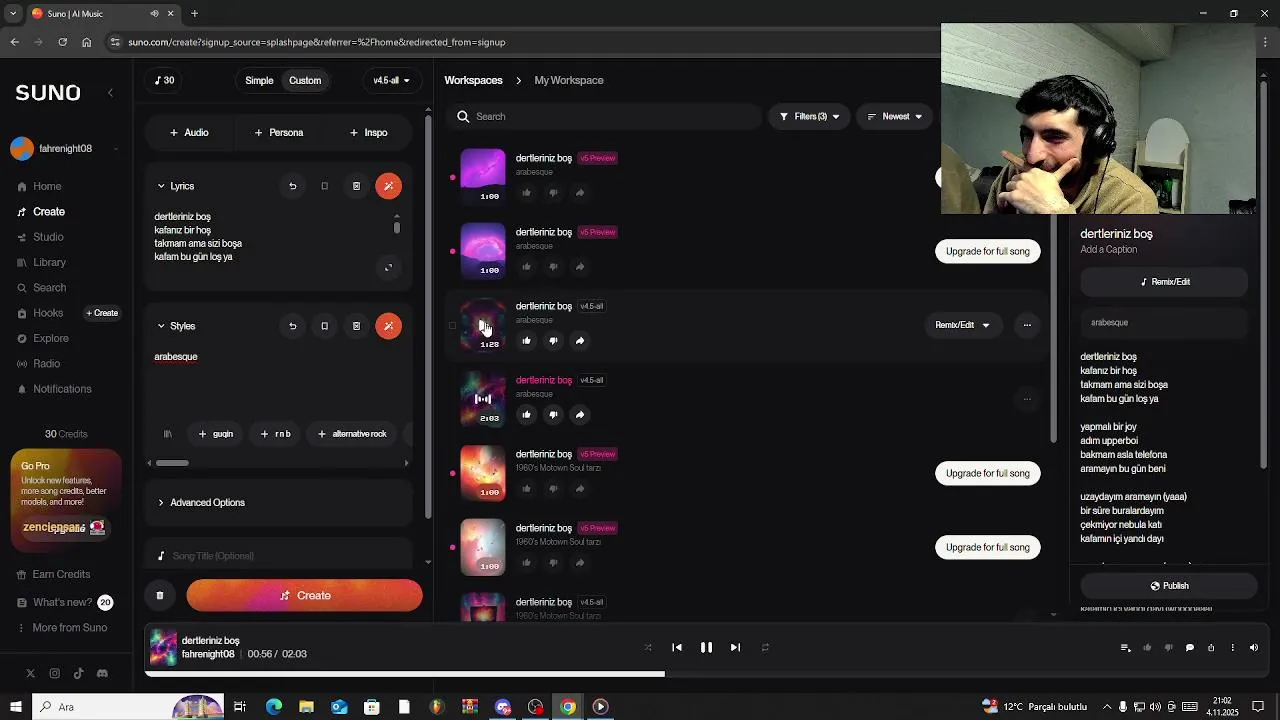The image size is (1280, 720).
Task: Open TikTok link icon in sidebar
Action: pyautogui.click(x=78, y=674)
